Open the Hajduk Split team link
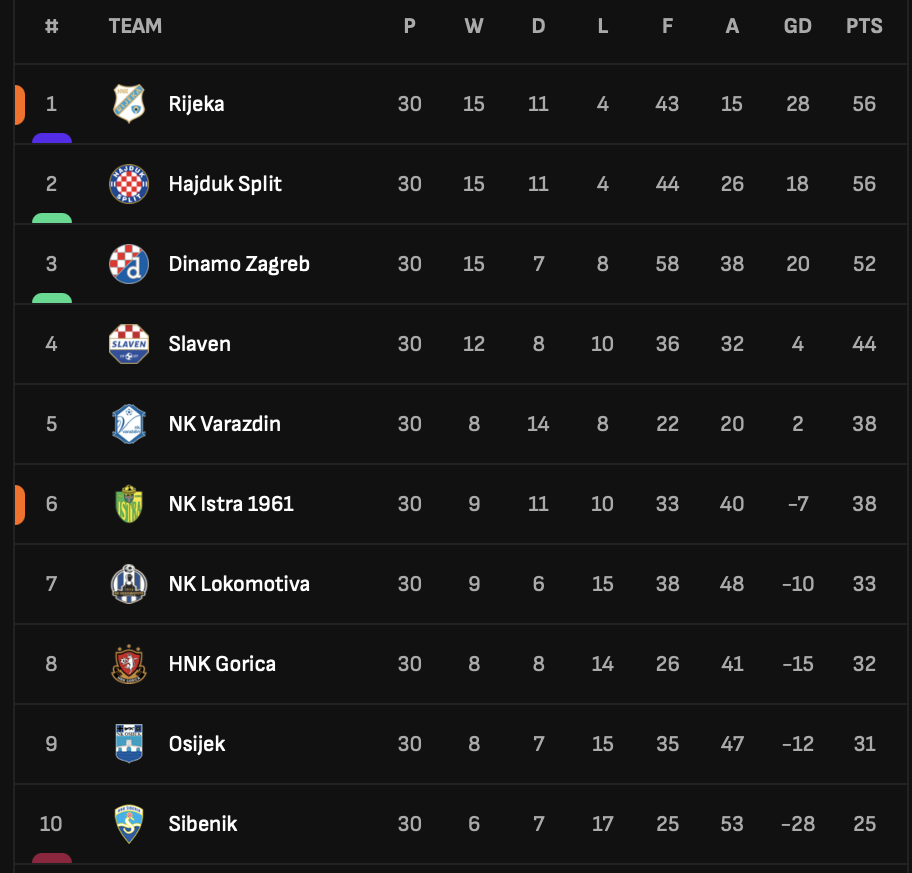The width and height of the screenshot is (912, 873). point(225,184)
